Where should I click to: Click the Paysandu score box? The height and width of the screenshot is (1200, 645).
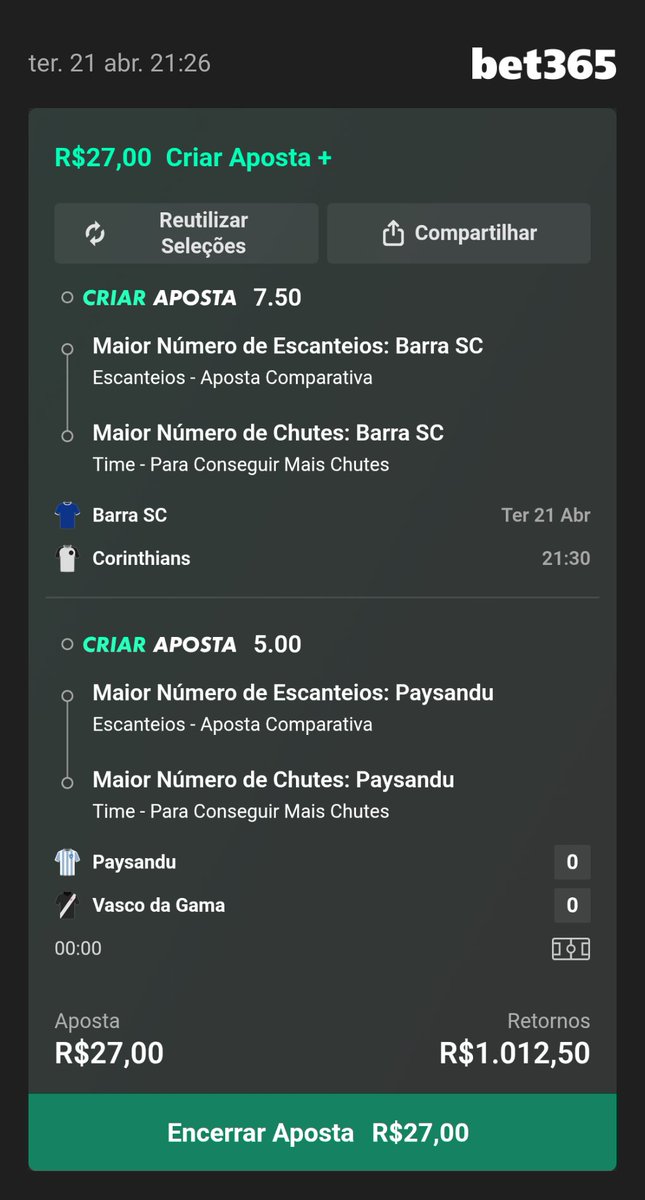click(x=572, y=862)
